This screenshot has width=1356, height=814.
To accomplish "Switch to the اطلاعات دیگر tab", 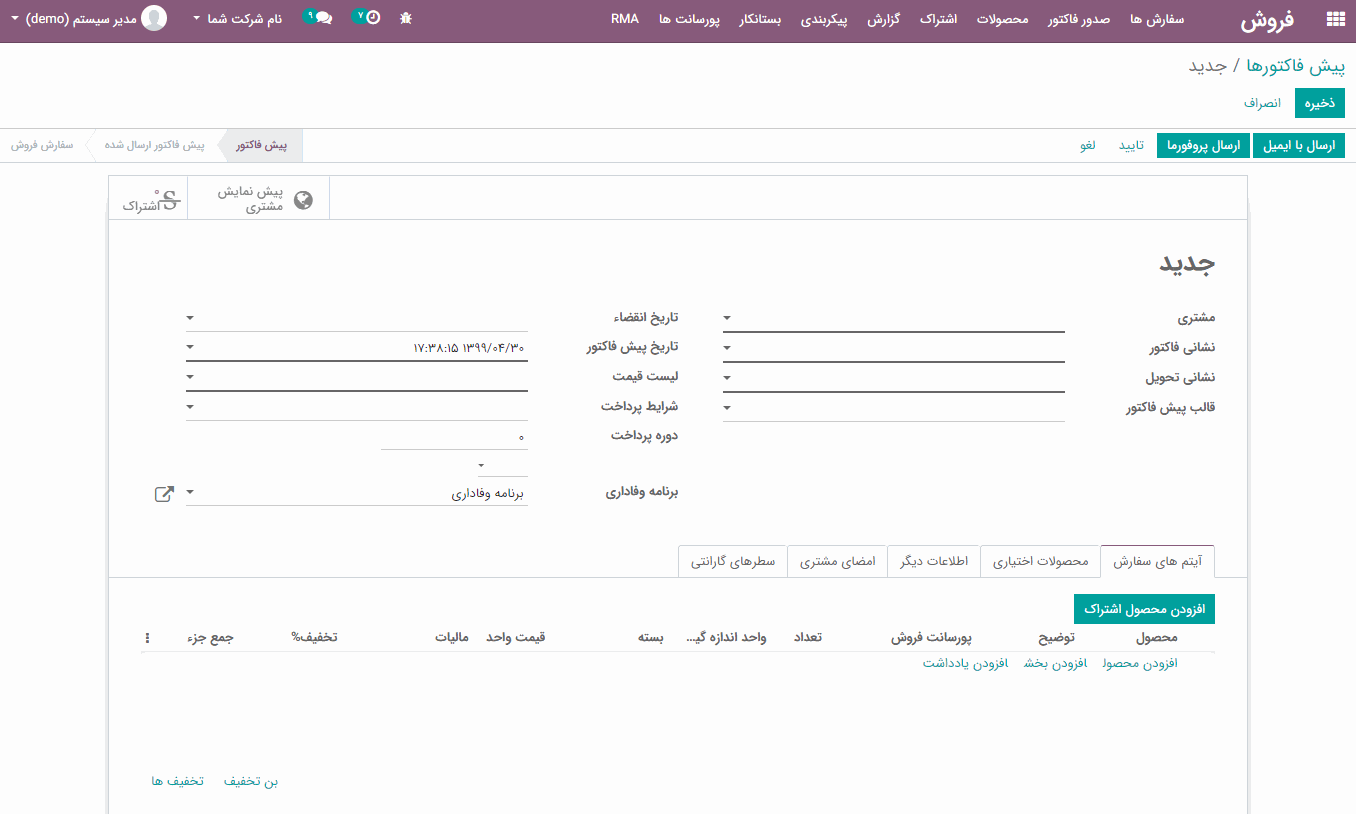I will (933, 561).
